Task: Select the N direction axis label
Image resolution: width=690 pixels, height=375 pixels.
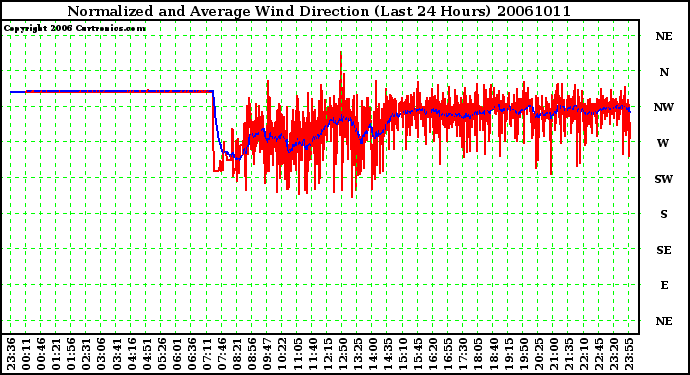Action: pyautogui.click(x=664, y=72)
